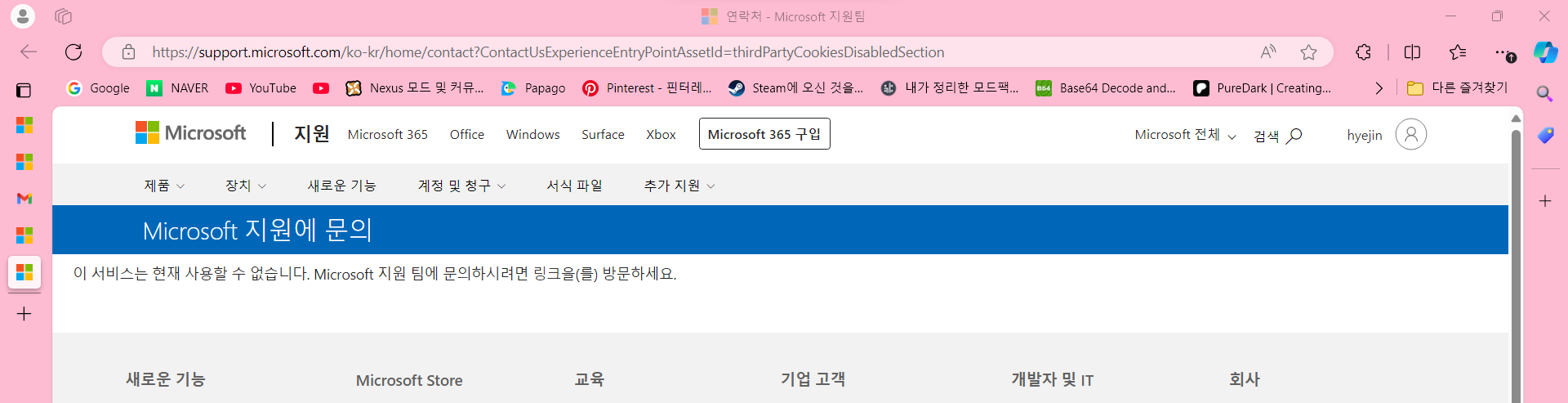
Task: Open the Pinterest bookmark
Action: (647, 88)
